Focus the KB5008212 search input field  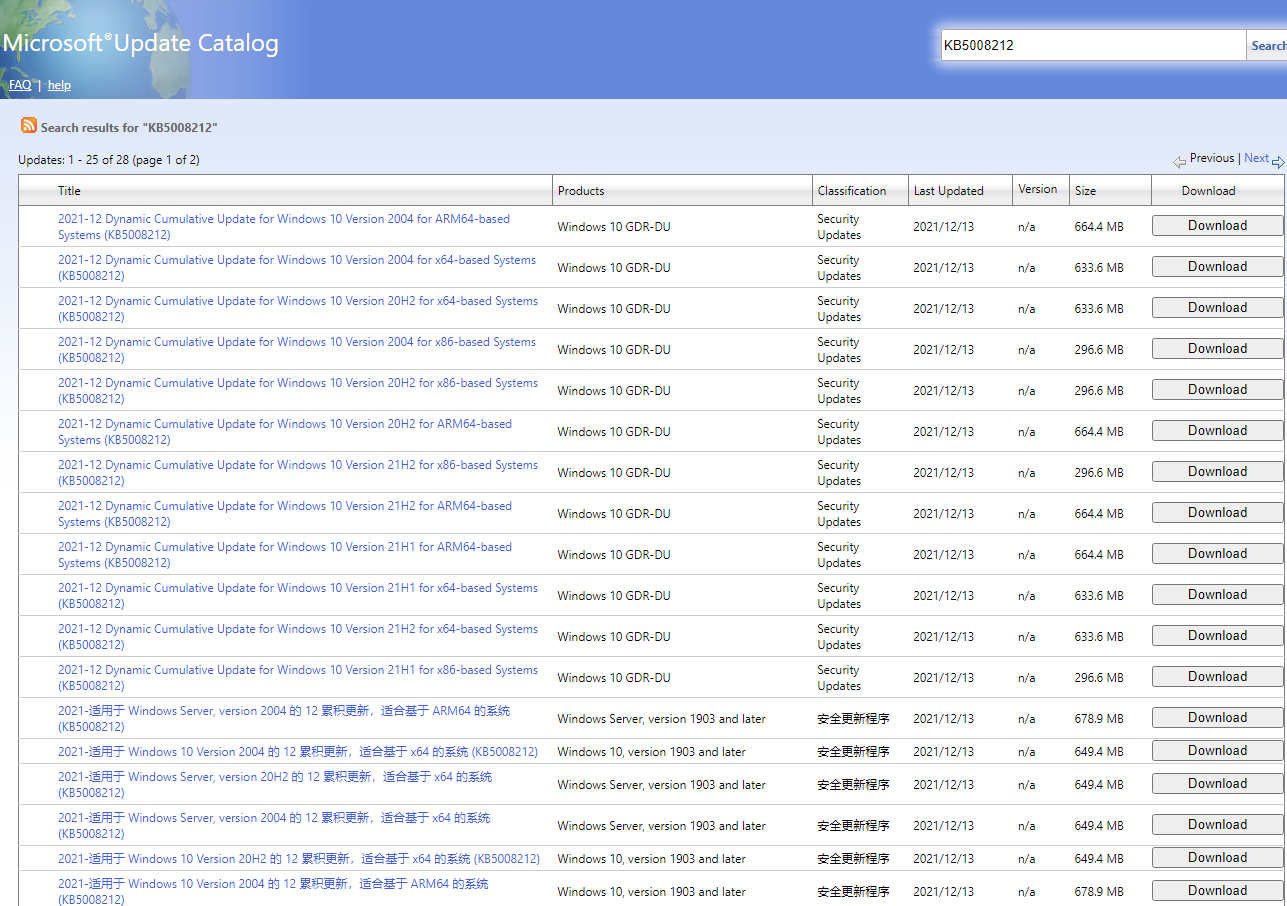click(1092, 45)
